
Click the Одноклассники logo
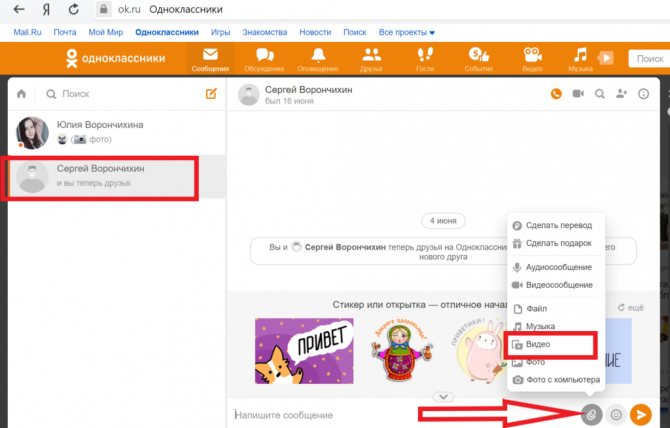tap(115, 58)
